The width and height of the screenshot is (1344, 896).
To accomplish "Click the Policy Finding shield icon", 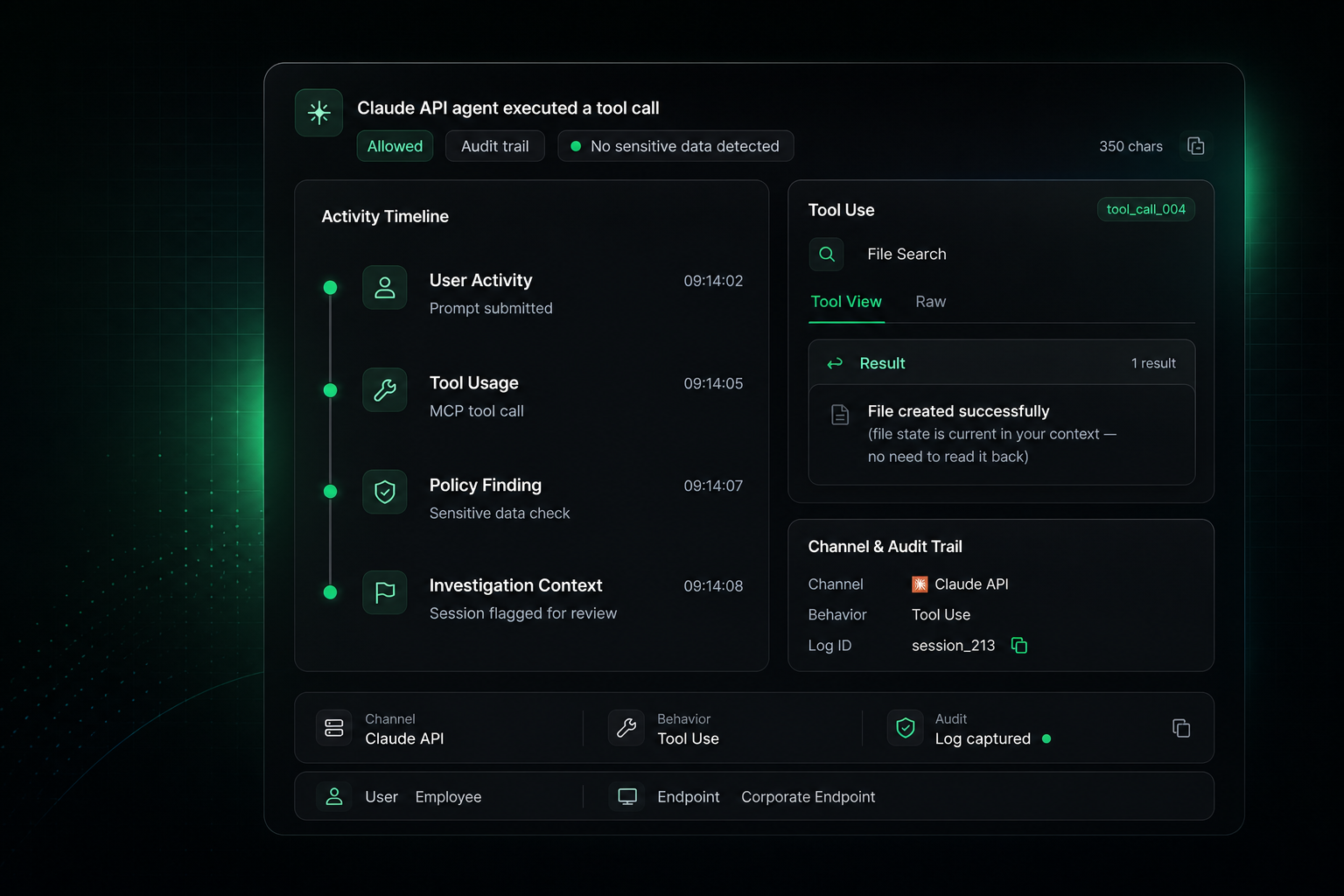I will click(x=385, y=492).
